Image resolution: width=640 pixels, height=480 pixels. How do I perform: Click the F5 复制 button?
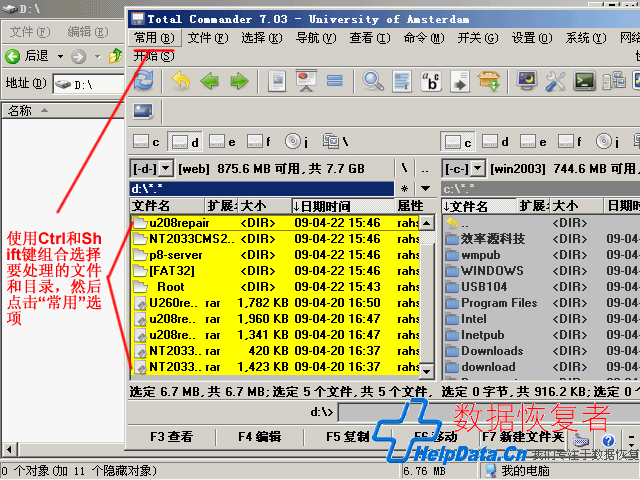(348, 437)
